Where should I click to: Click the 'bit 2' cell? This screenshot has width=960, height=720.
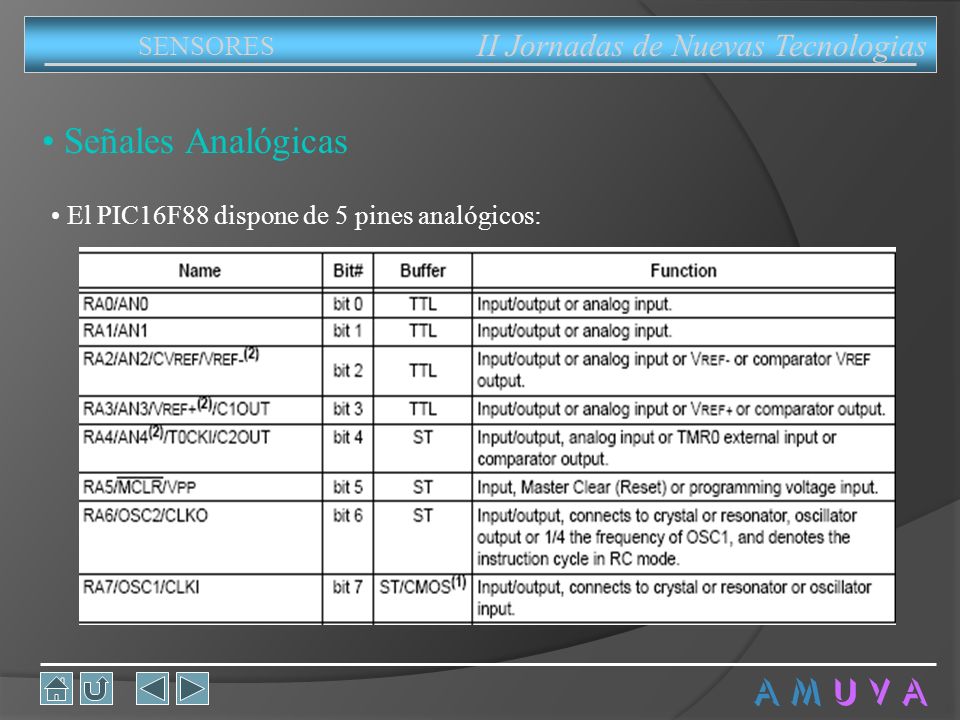click(x=348, y=370)
